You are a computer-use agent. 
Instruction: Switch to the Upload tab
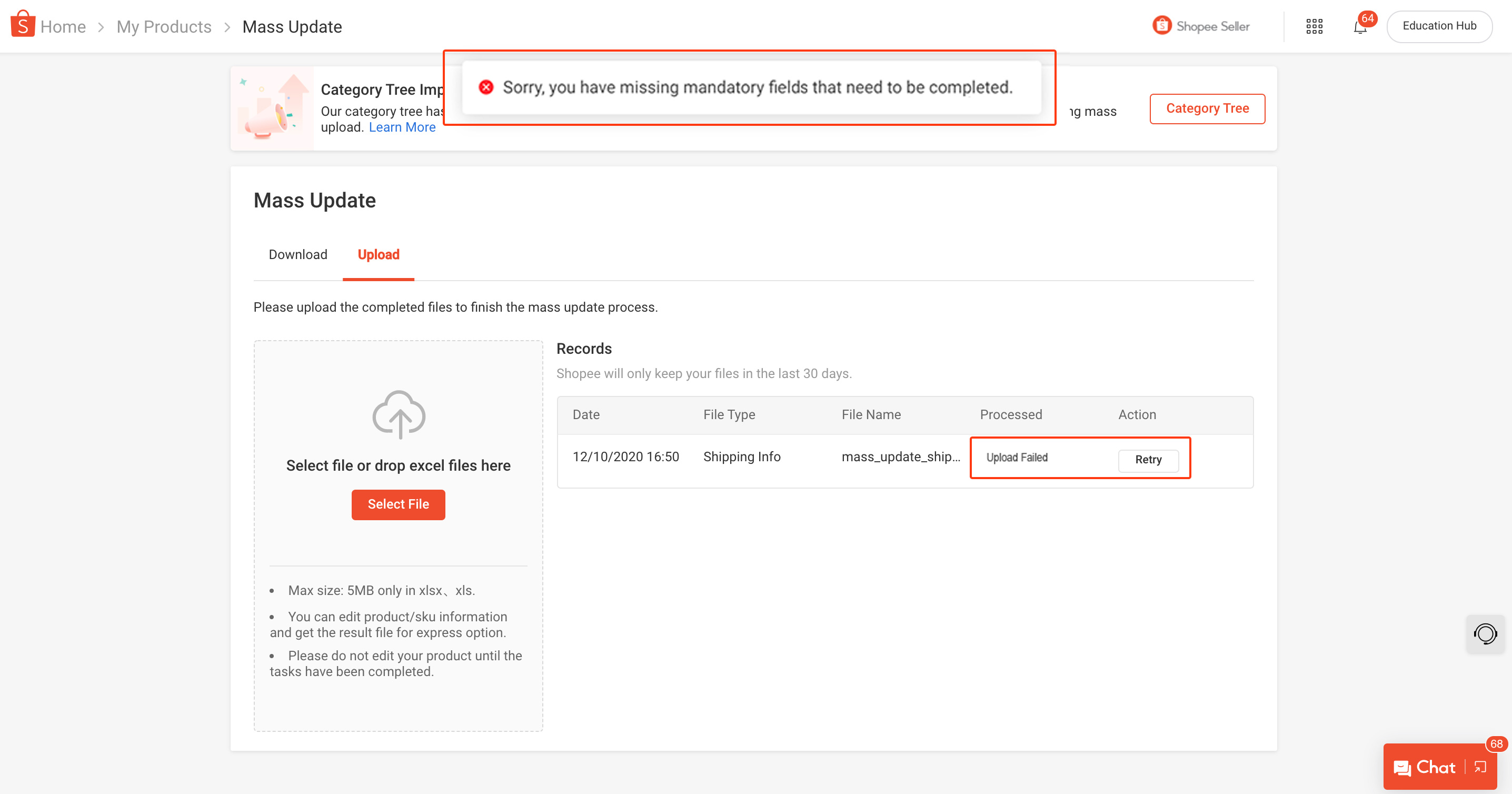click(x=378, y=255)
